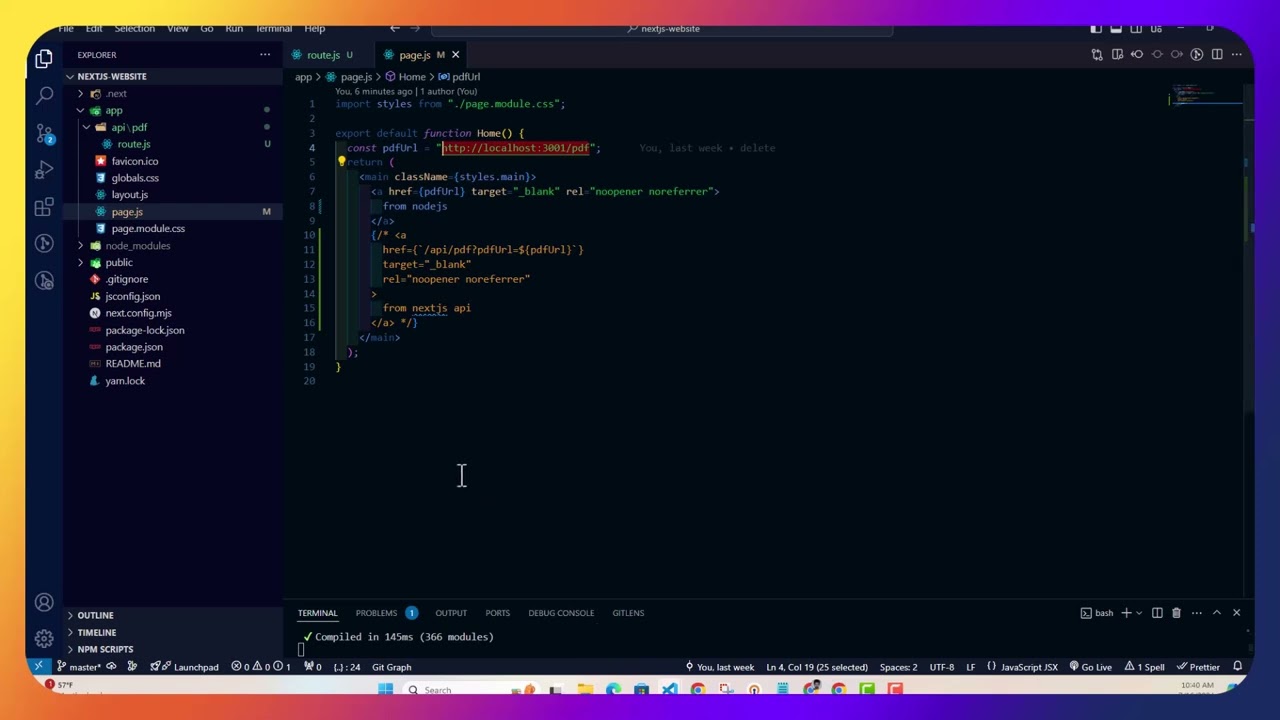The height and width of the screenshot is (720, 1280).
Task: Switch to route.js editor tab
Action: pos(322,55)
